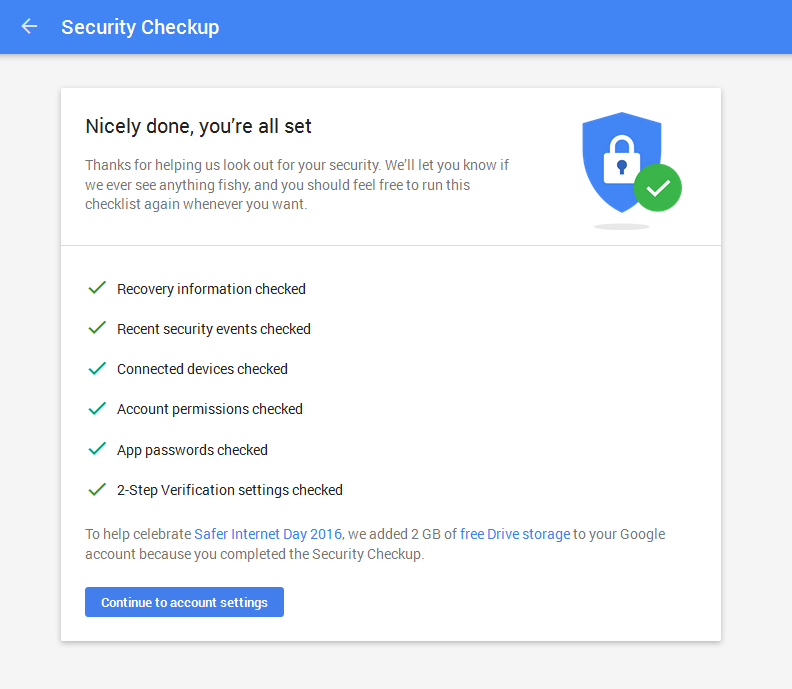792x689 pixels.
Task: Click the green checkmark badge on shield
Action: (x=657, y=188)
